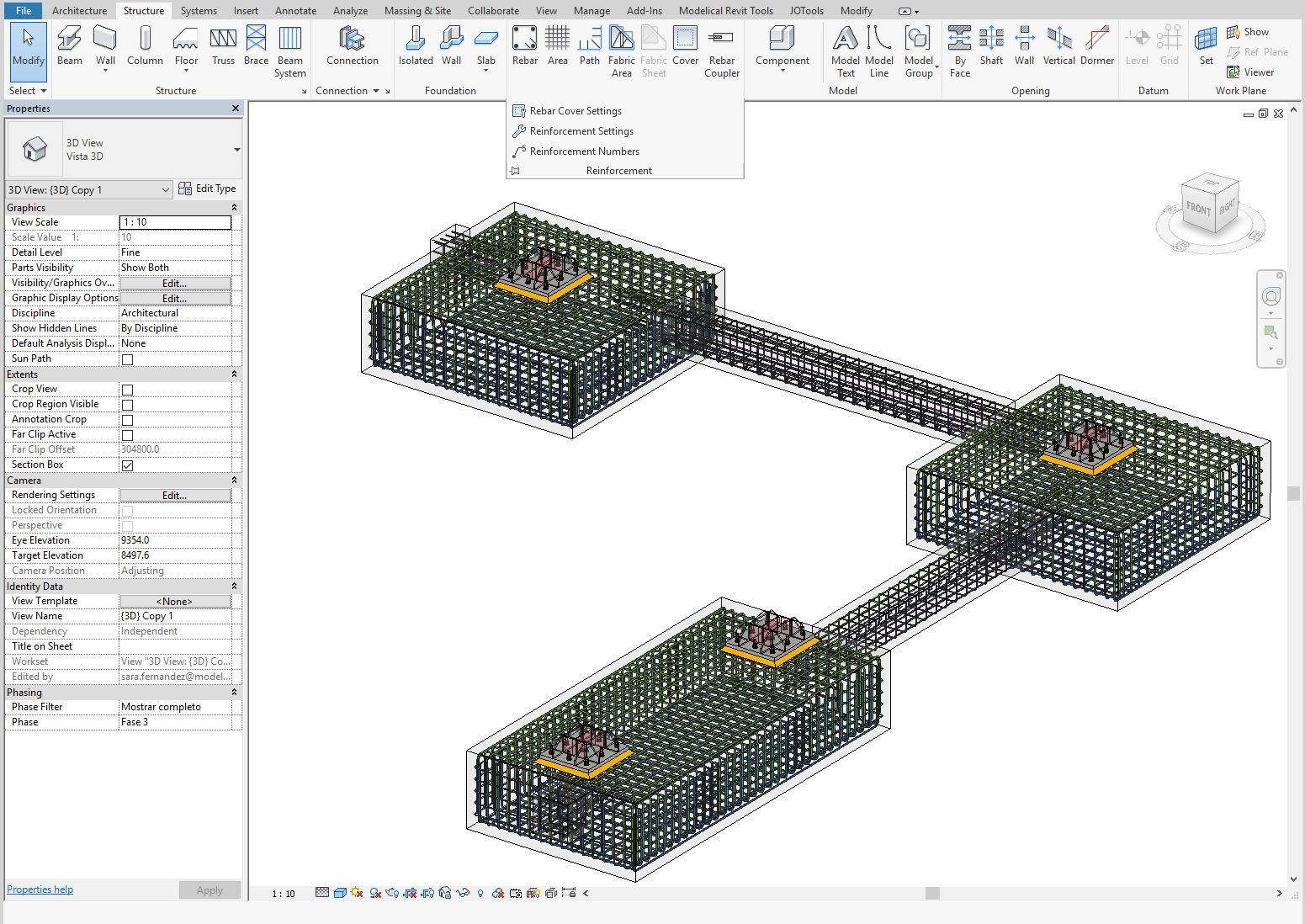Click the vertical scrollbar thumb of the 3D view

[1293, 493]
